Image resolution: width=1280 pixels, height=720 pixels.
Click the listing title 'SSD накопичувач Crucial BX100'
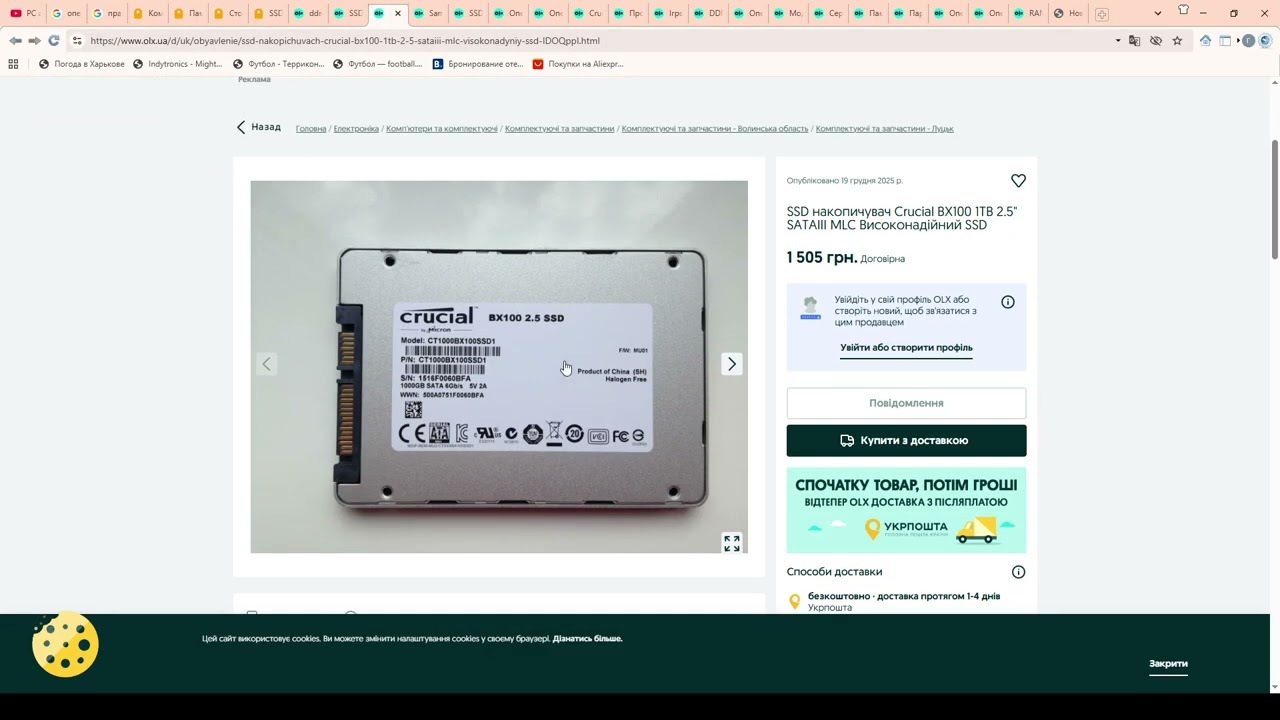[902, 218]
